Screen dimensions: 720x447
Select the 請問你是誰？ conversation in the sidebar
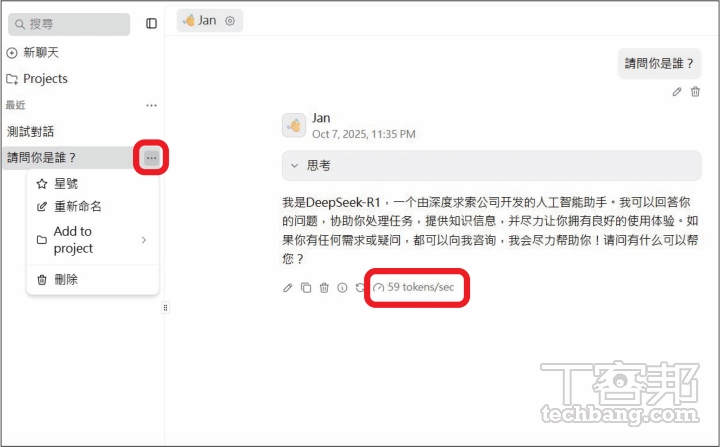coord(69,158)
